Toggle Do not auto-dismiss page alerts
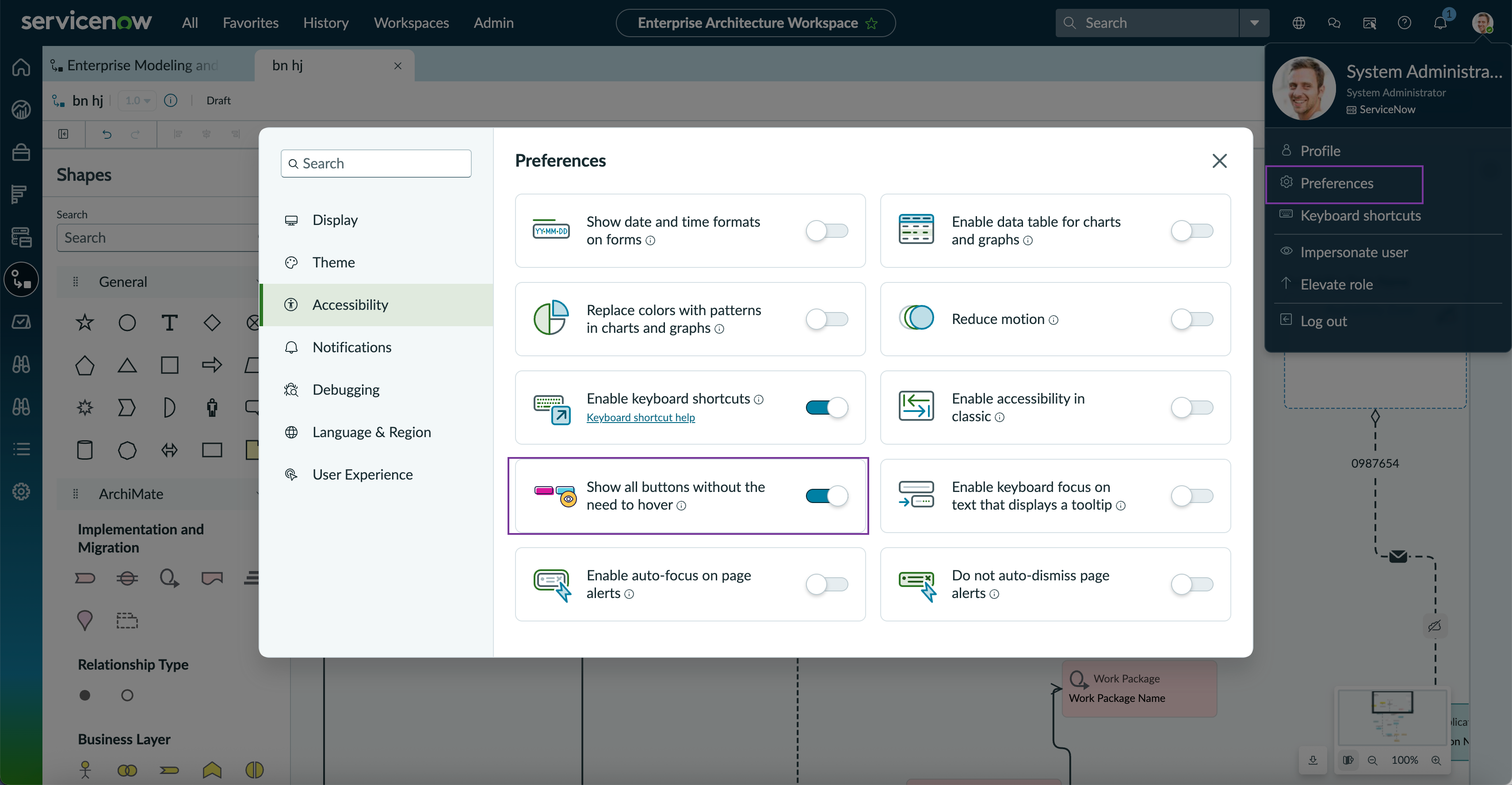 coord(1192,584)
